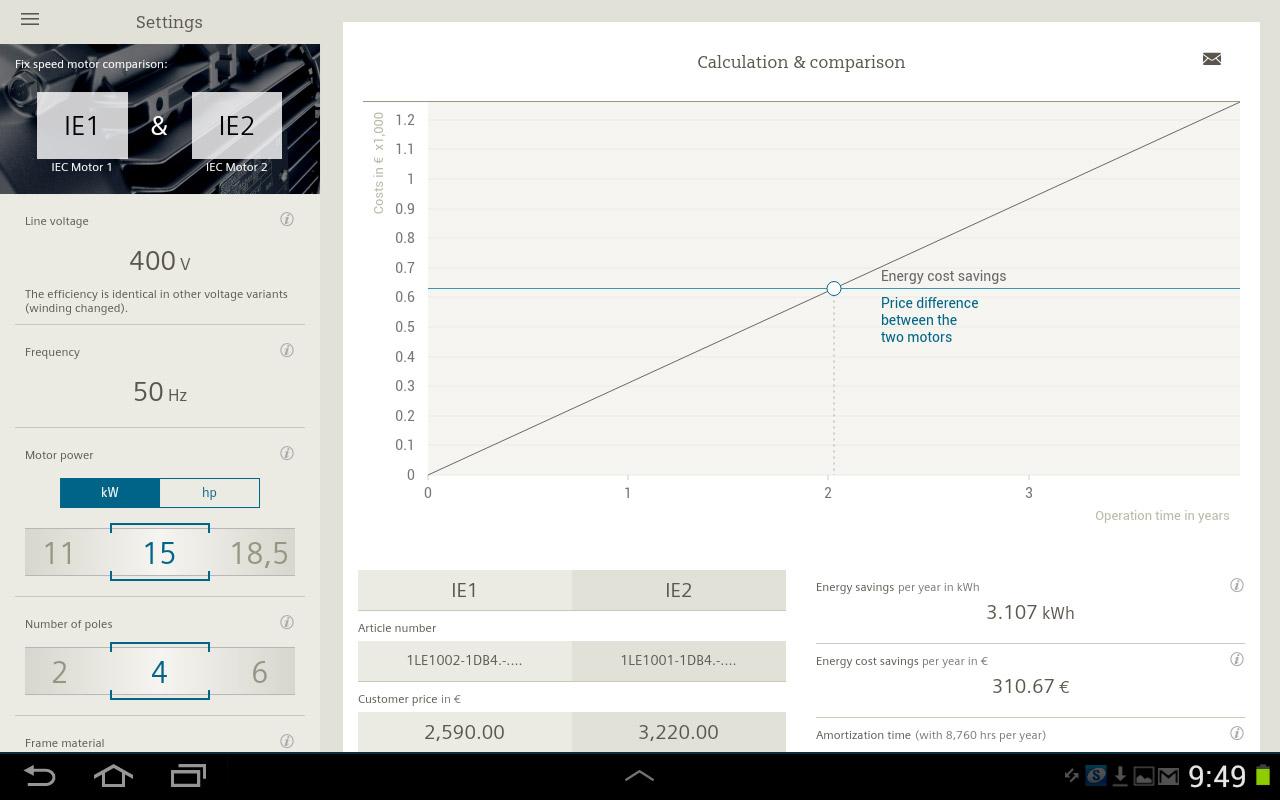1280x800 pixels.
Task: Open the picture notification icon
Action: [x=1143, y=776]
